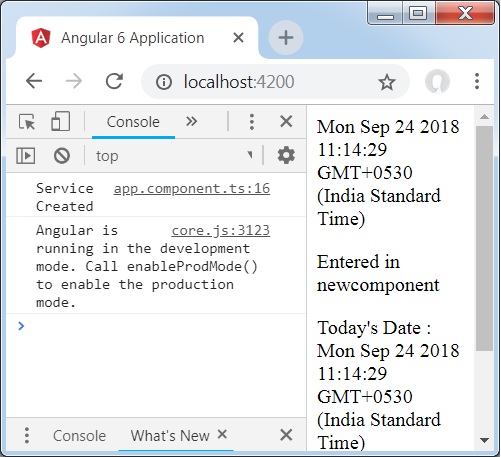The height and width of the screenshot is (457, 501).
Task: Switch to the What's New drawer tab
Action: click(170, 435)
